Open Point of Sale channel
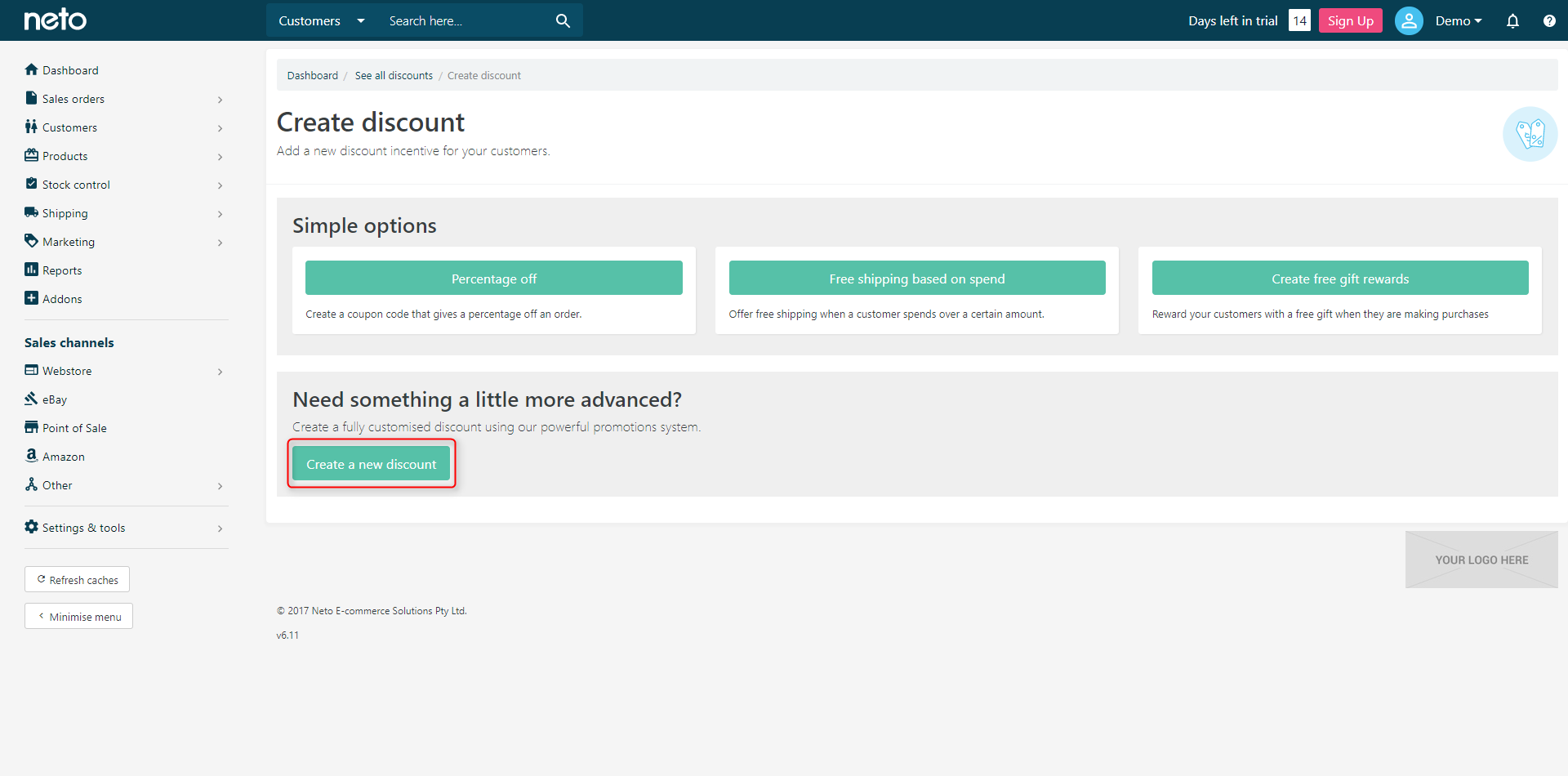Viewport: 1568px width, 776px height. (x=74, y=428)
